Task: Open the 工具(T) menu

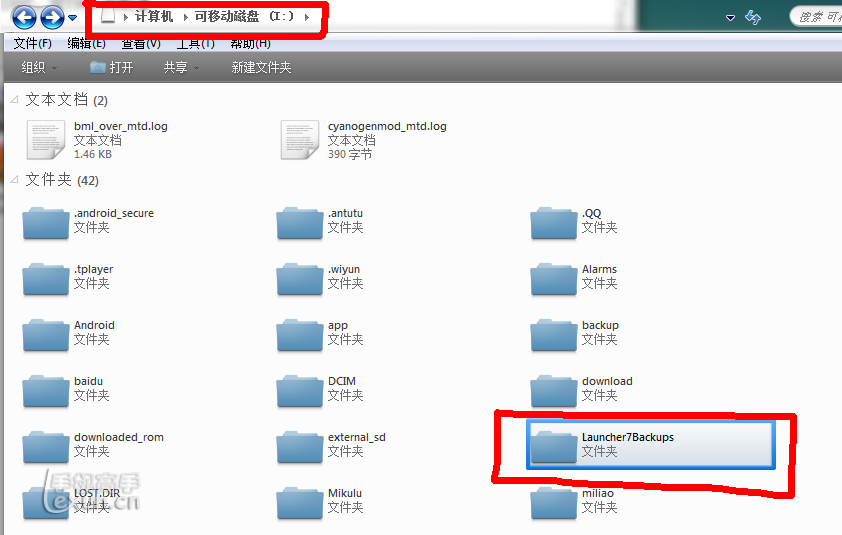Action: pos(195,44)
